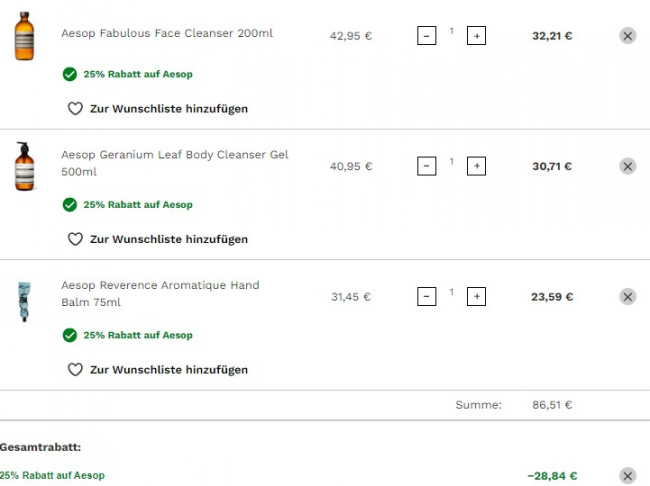Screen dimensions: 650x486
Task: Click the Geranium Leaf pump bottle thumbnail
Action: [24, 166]
